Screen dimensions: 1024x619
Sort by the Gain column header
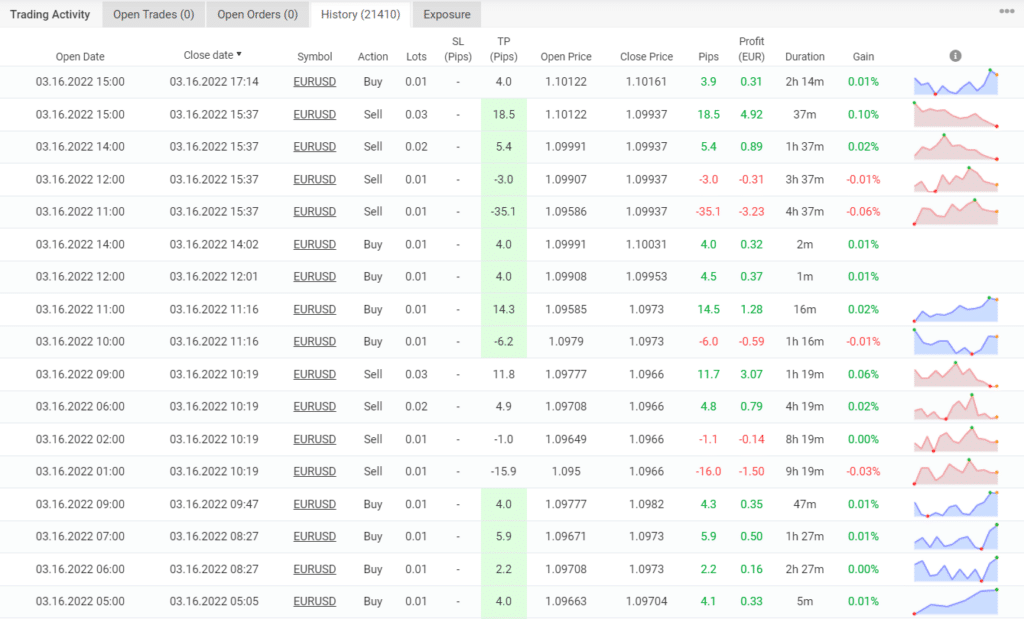863,57
